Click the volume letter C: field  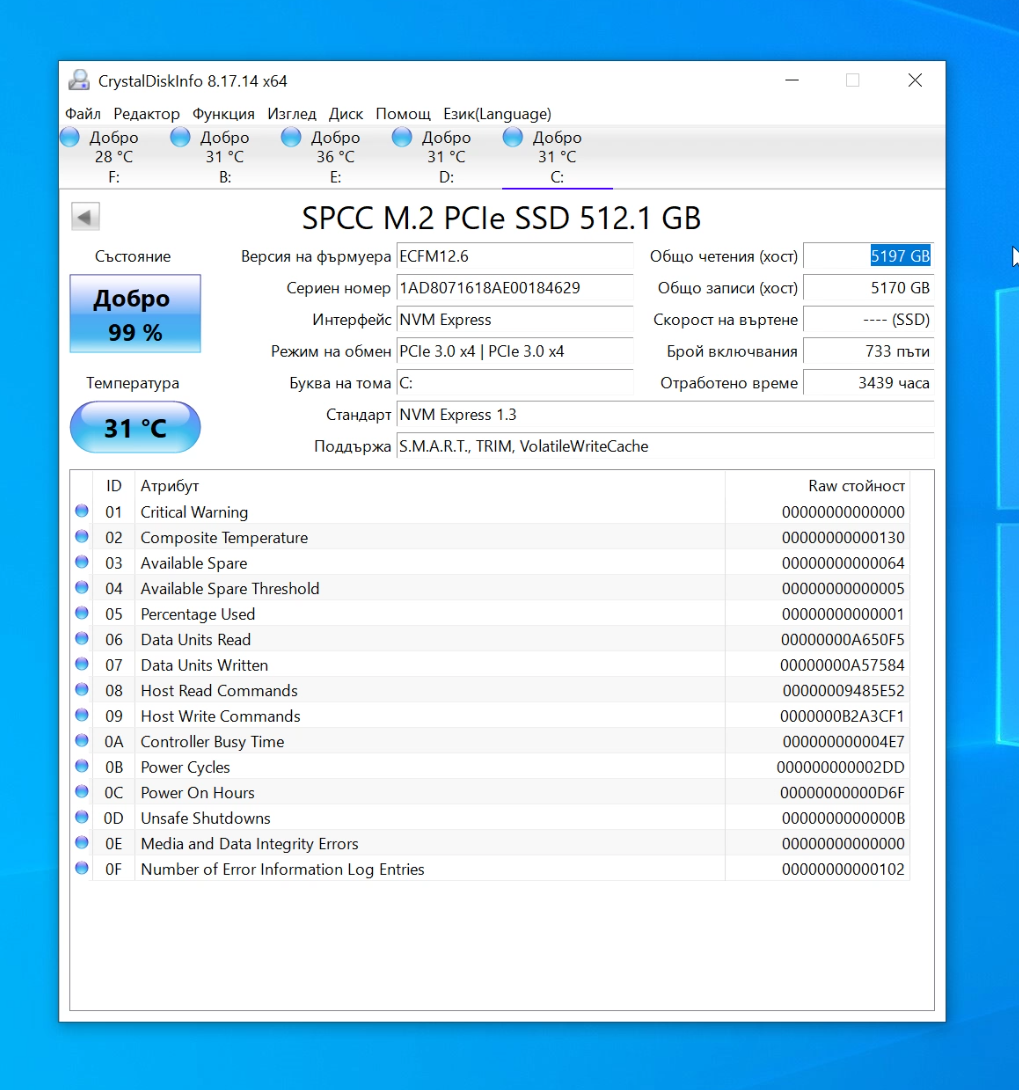514,383
